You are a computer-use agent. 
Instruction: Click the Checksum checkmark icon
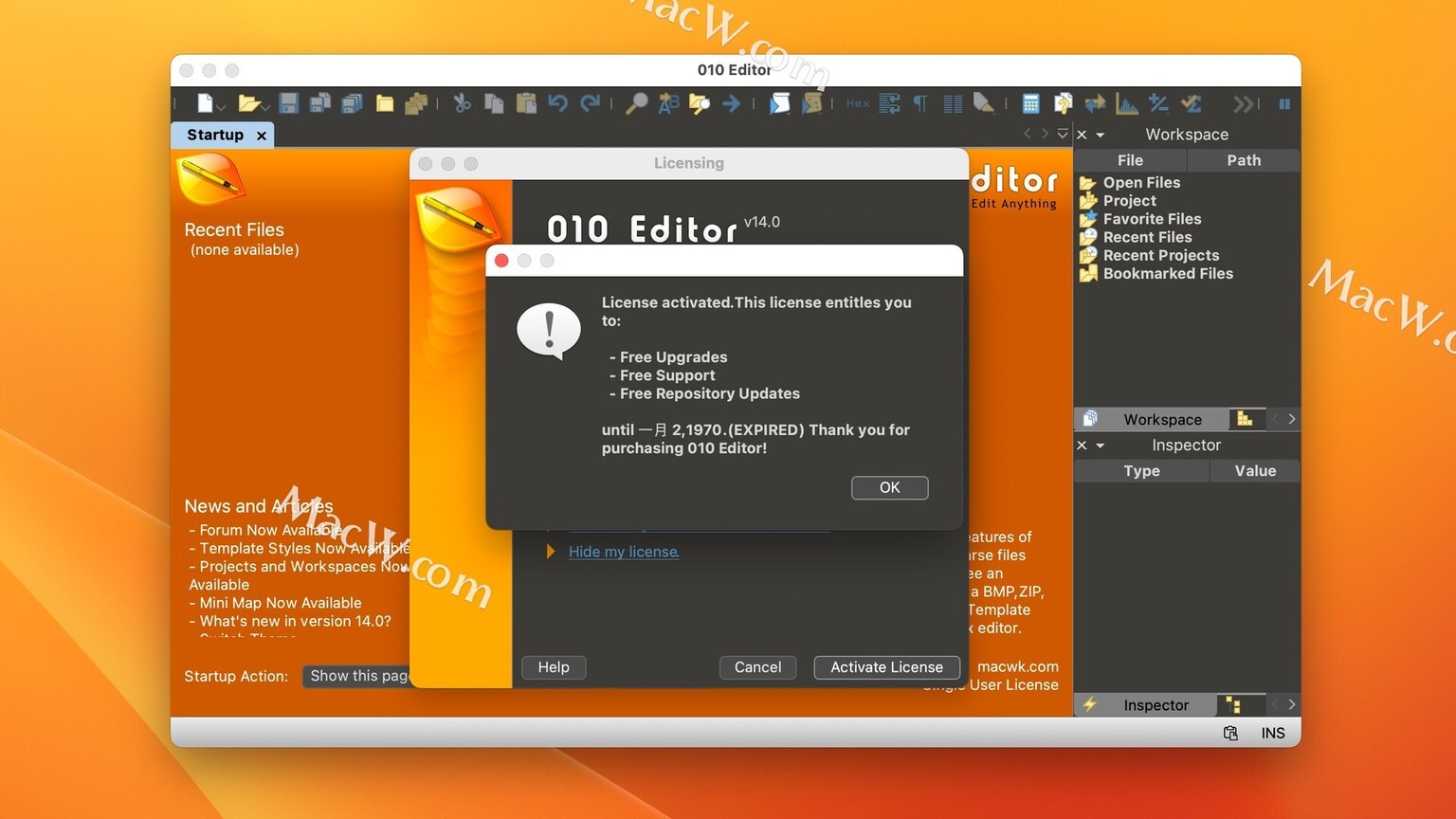pos(1191,103)
